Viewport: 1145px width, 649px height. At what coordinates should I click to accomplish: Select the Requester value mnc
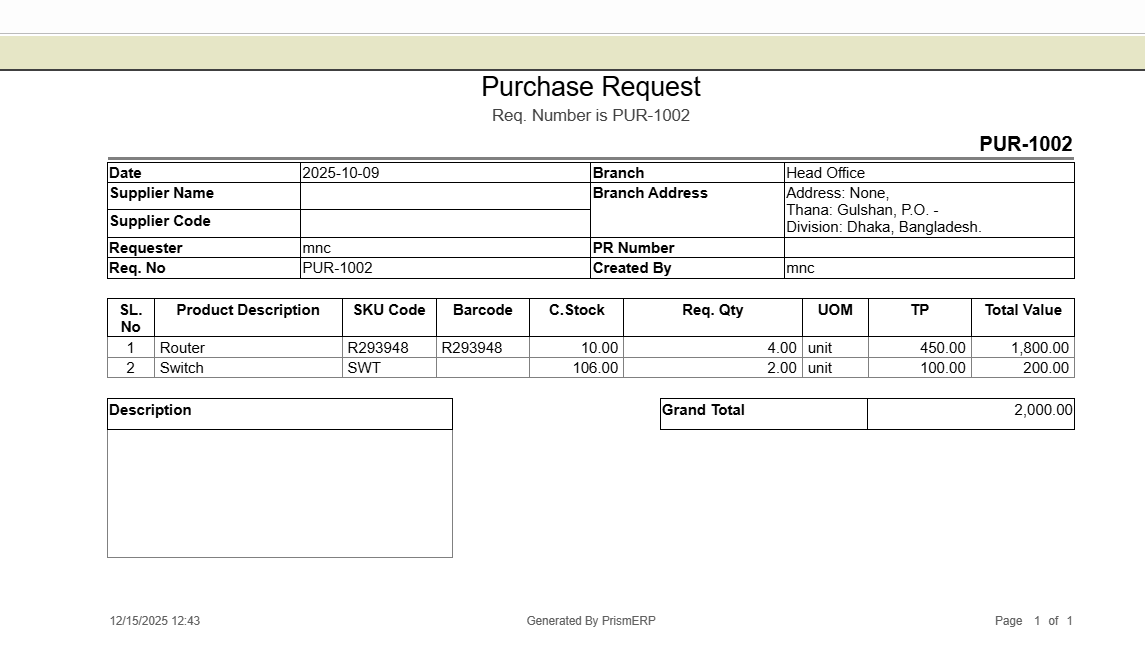[317, 248]
